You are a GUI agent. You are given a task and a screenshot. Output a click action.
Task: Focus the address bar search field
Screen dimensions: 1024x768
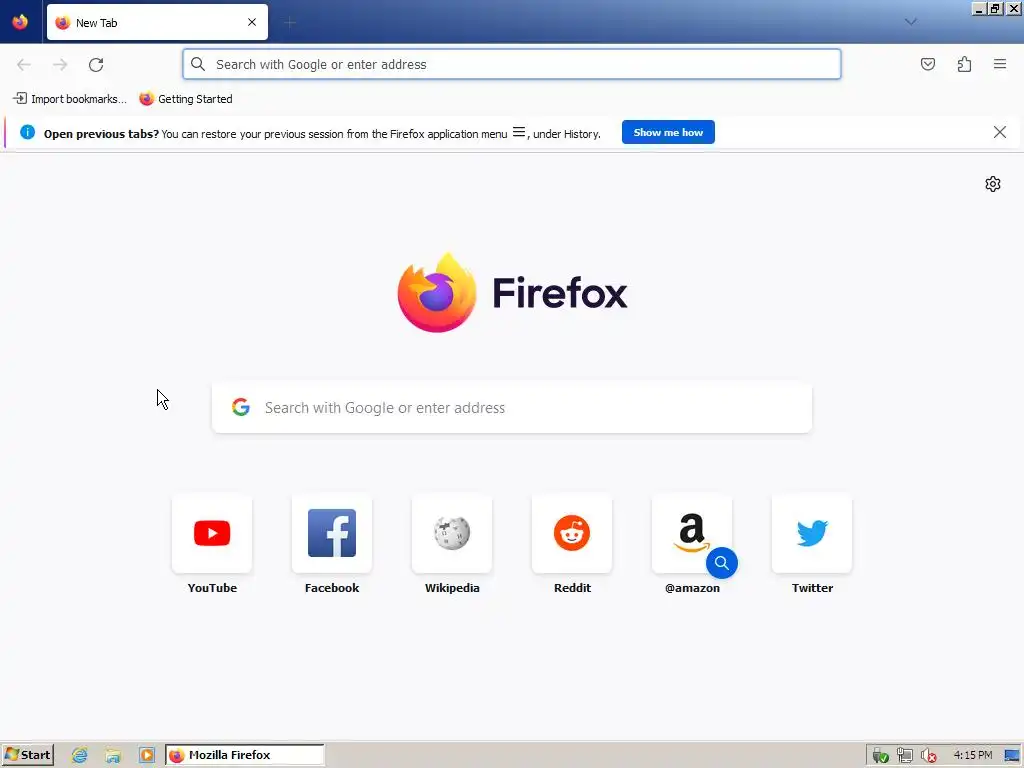click(511, 64)
